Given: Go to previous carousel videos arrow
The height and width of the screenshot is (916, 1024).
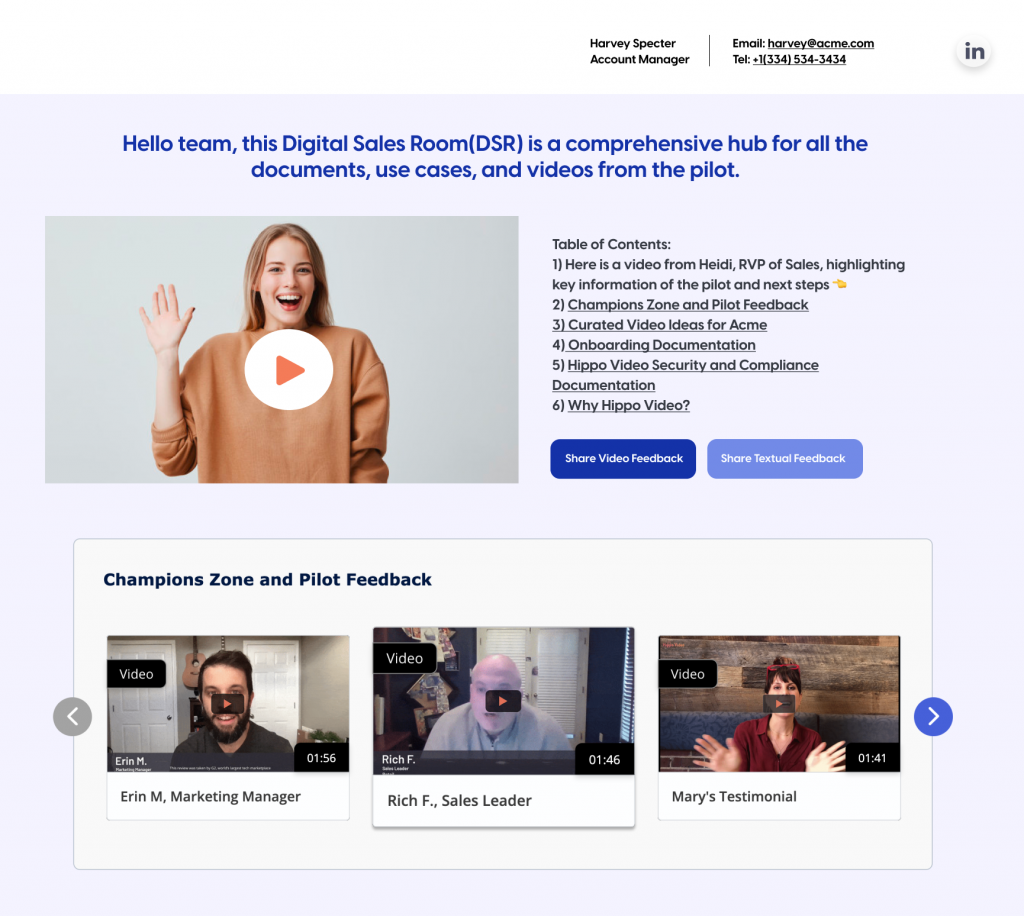Looking at the screenshot, I should [72, 716].
